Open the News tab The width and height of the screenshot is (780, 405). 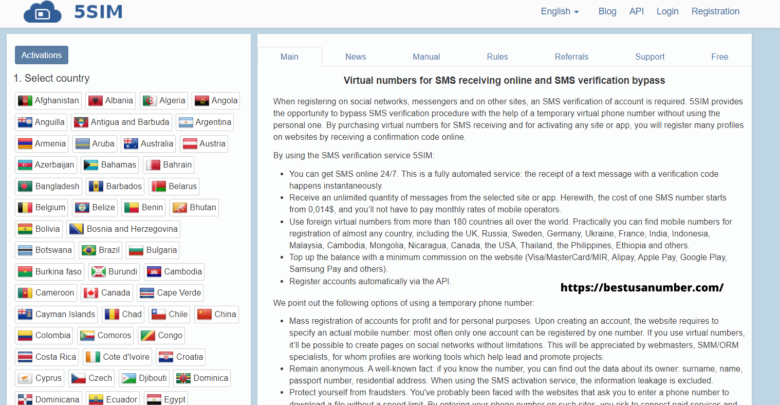coord(356,57)
